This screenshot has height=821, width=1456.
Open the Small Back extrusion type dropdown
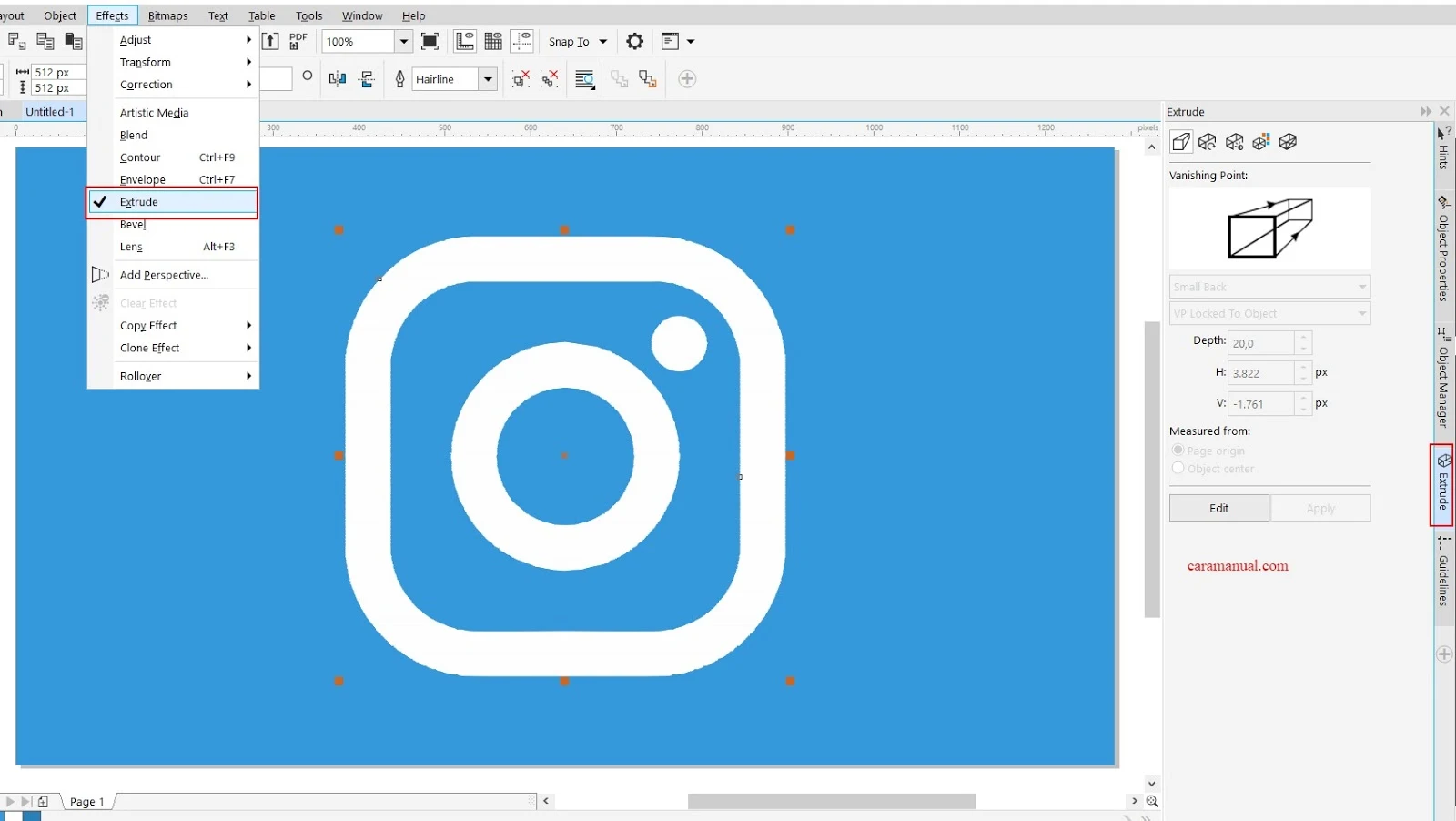[x=1269, y=287]
